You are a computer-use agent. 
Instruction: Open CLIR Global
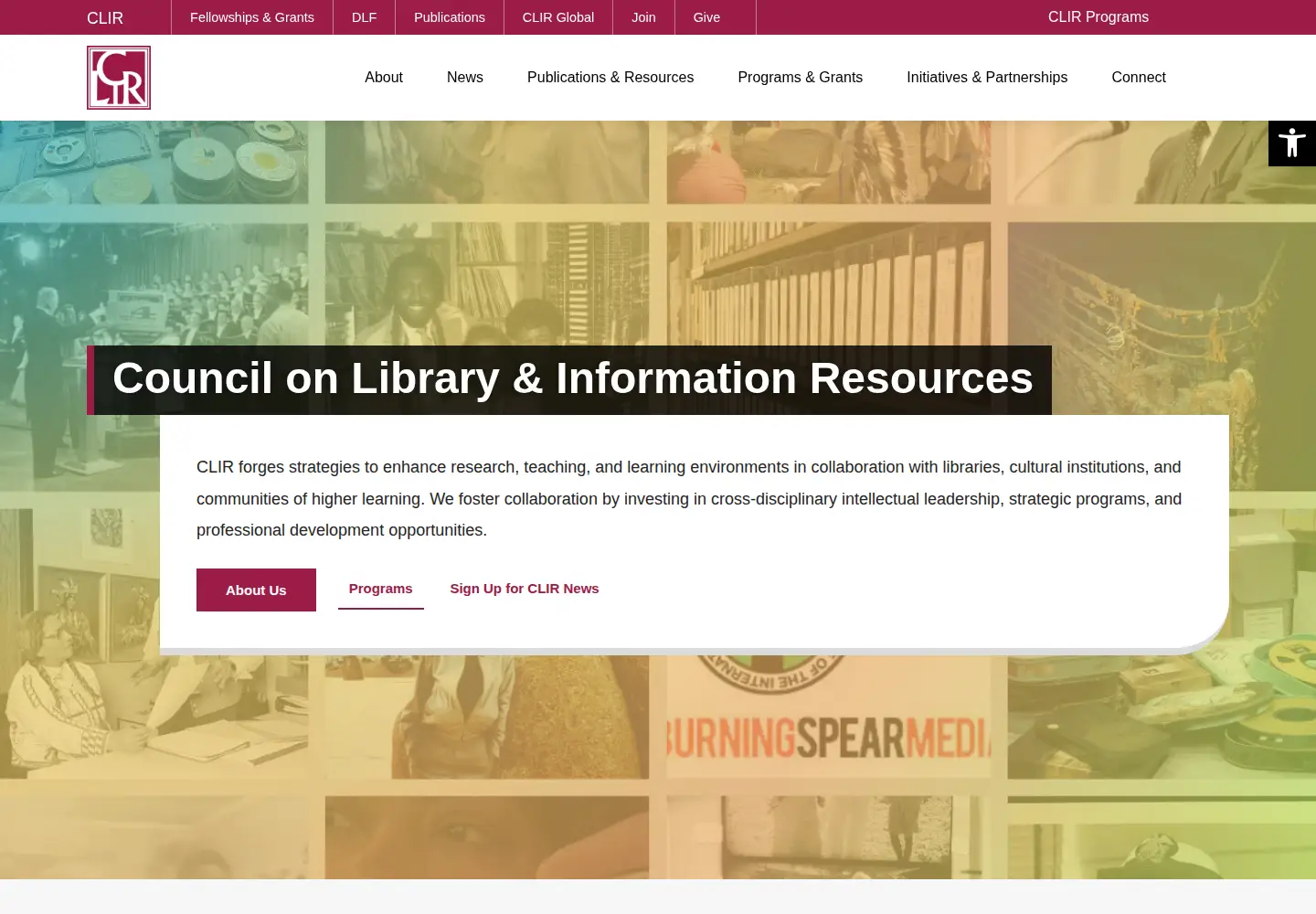pyautogui.click(x=558, y=17)
